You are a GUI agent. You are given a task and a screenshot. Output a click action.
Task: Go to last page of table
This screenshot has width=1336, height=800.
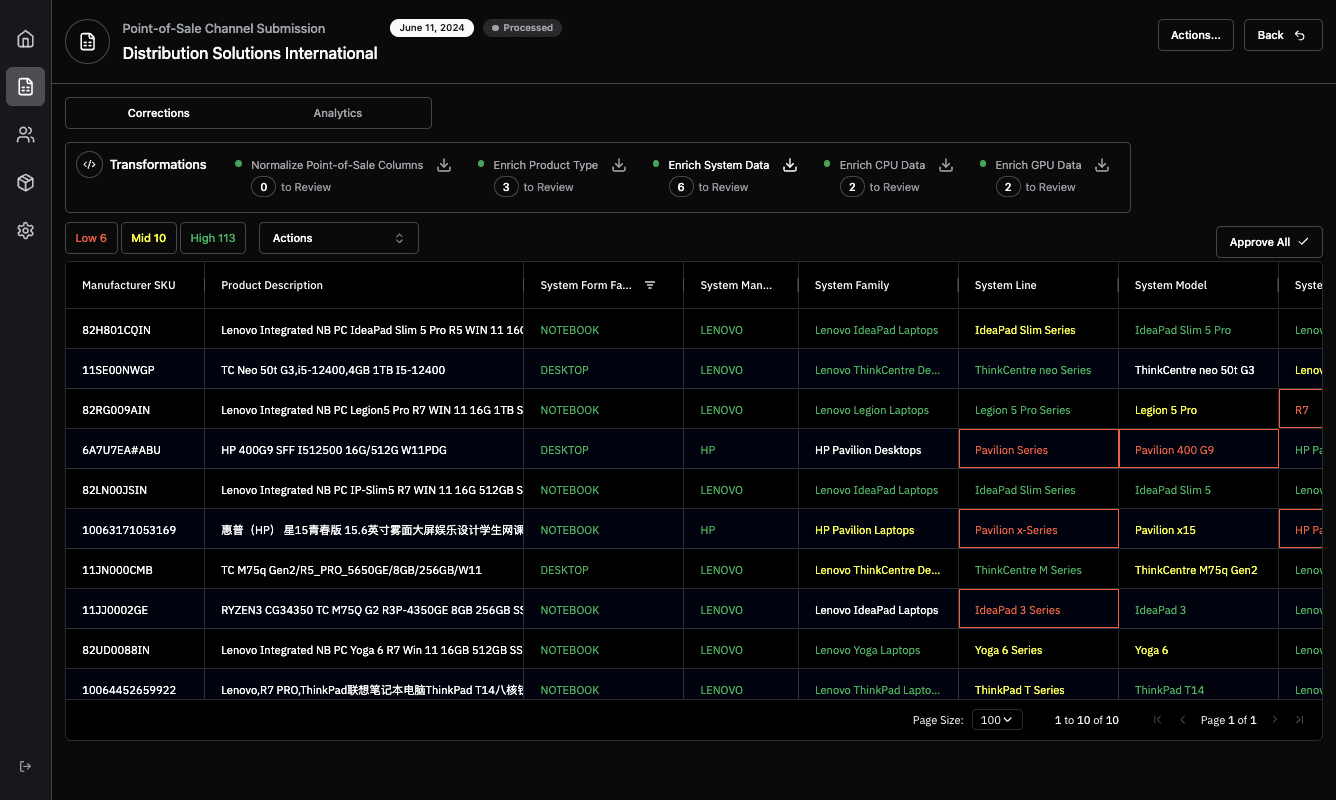coord(1300,720)
